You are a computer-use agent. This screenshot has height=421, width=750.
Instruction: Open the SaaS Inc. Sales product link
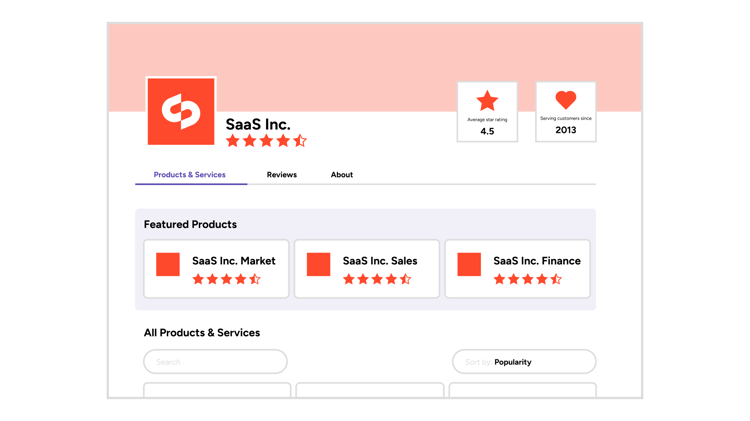380,261
